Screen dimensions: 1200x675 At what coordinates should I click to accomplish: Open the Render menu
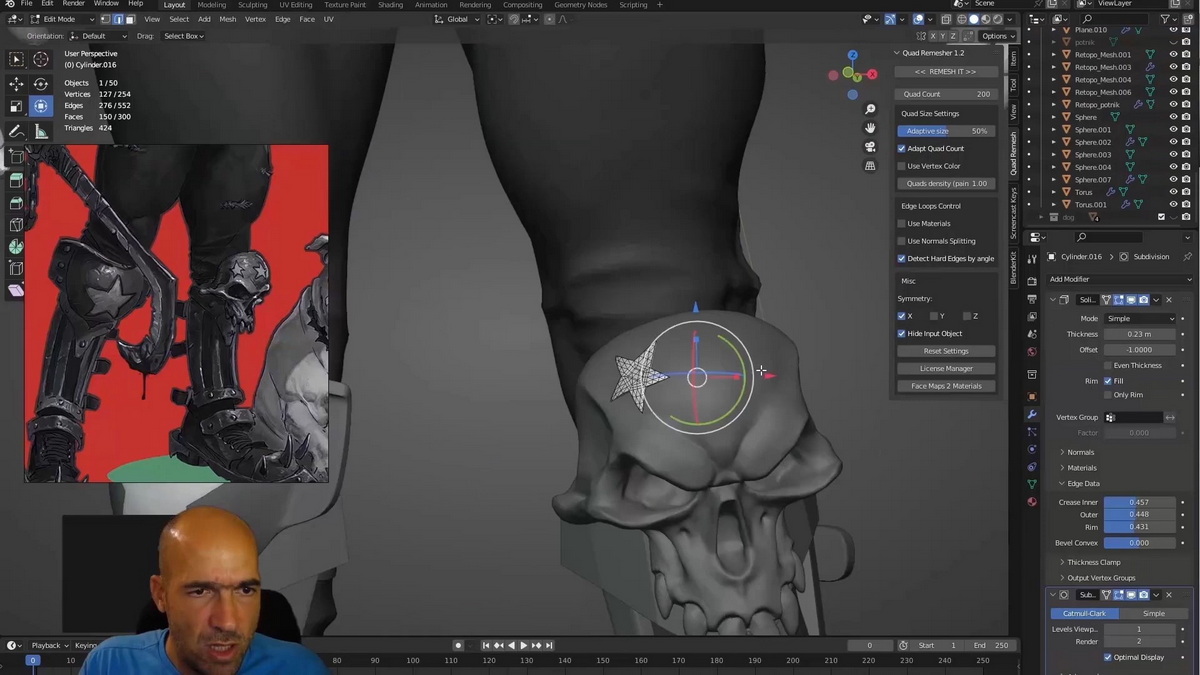(73, 4)
